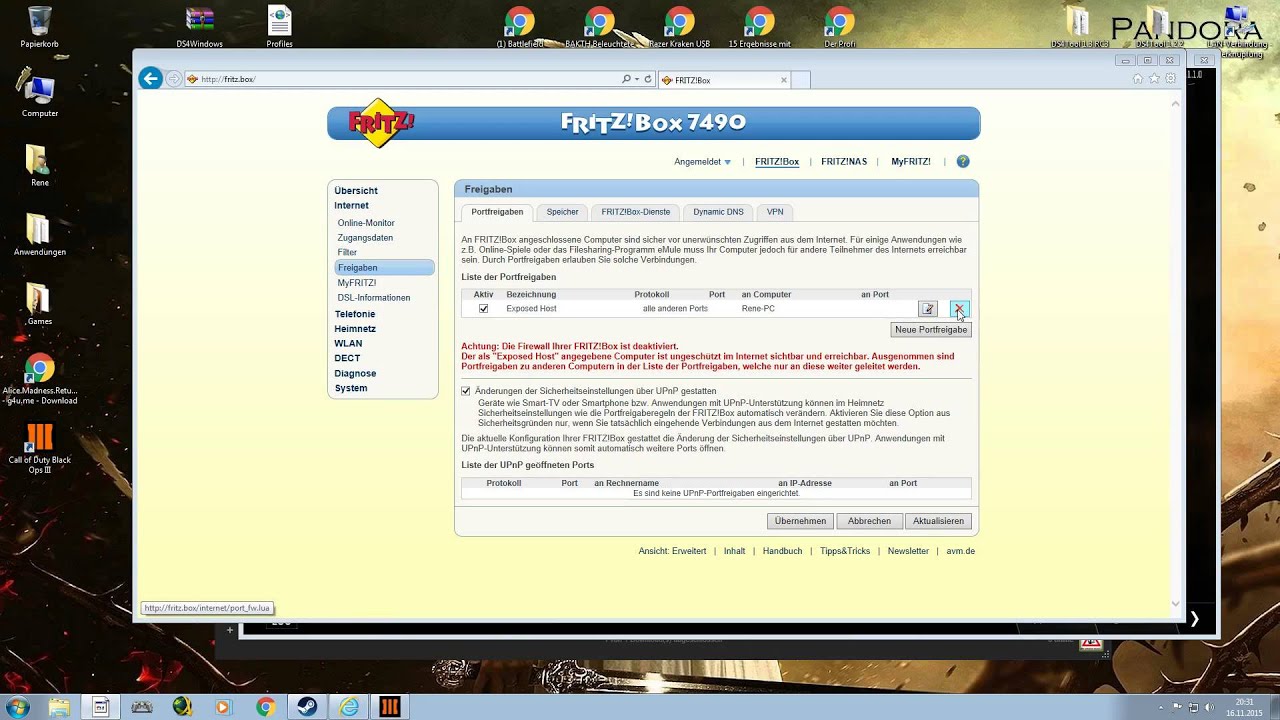Viewport: 1280px width, 720px height.
Task: Launch Call of Duty Black Ops III shortcut
Action: pyautogui.click(x=40, y=448)
